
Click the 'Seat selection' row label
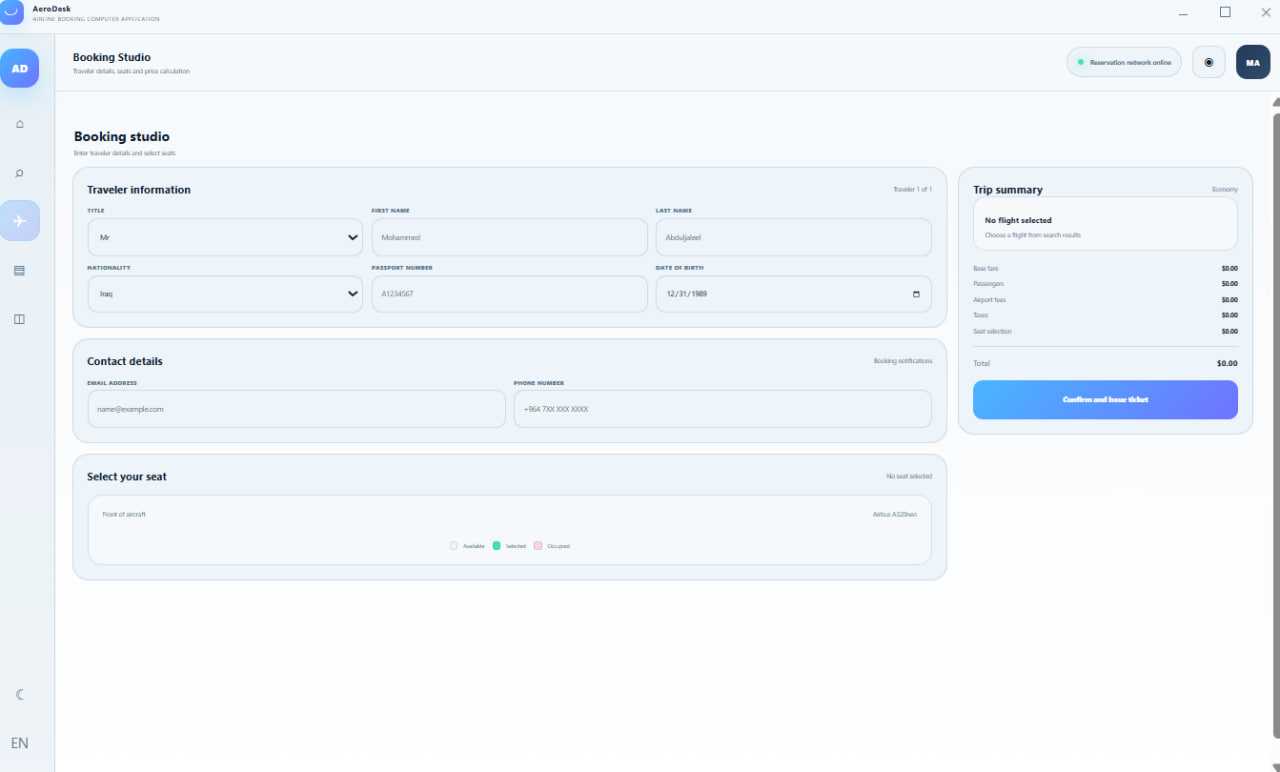tap(993, 331)
